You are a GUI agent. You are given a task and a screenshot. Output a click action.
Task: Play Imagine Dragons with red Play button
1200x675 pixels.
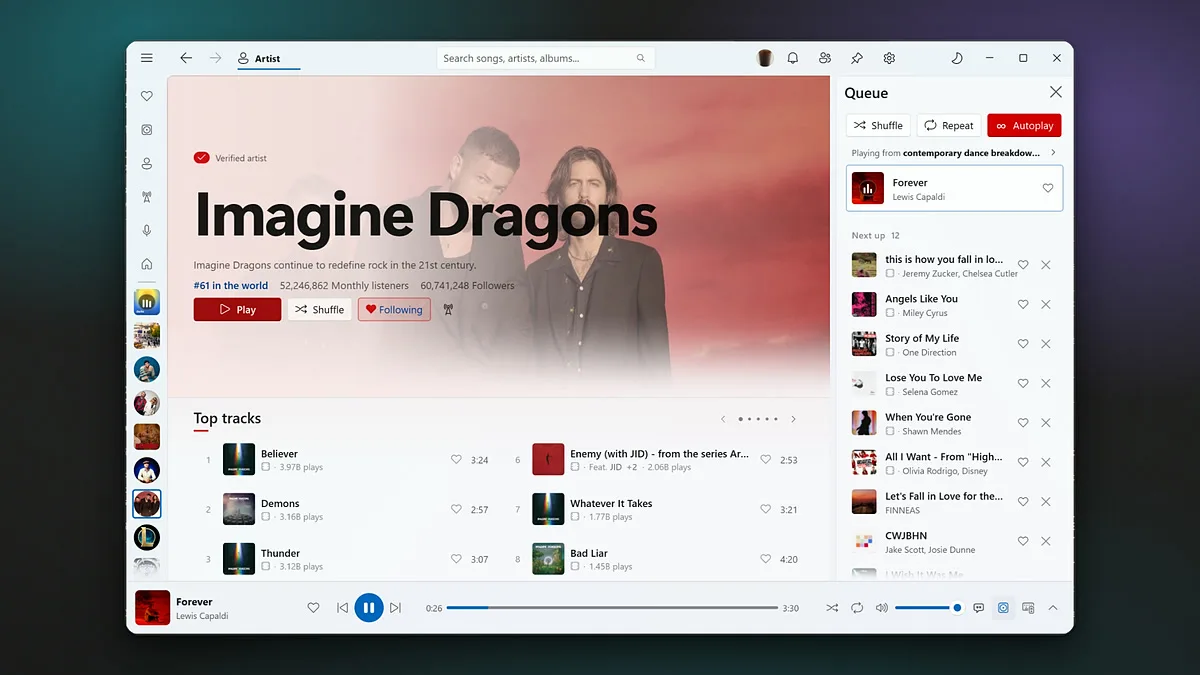(x=237, y=310)
